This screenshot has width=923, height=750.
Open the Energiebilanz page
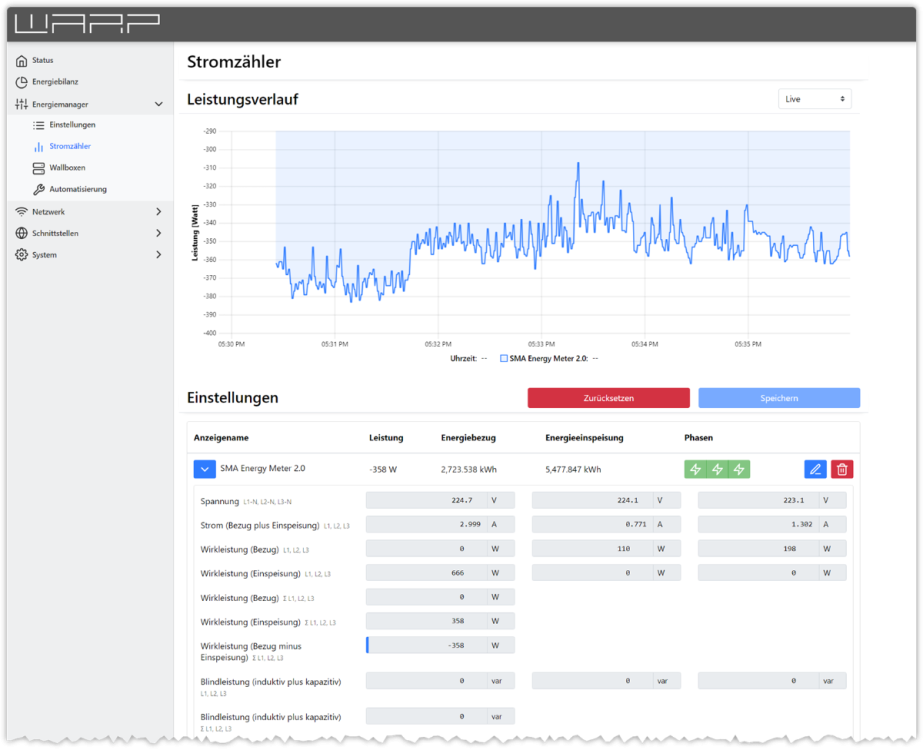(x=54, y=82)
